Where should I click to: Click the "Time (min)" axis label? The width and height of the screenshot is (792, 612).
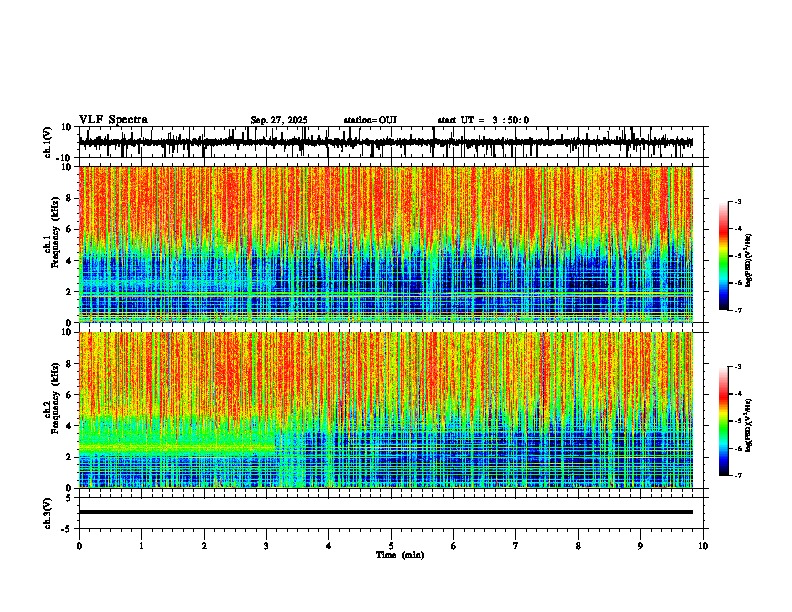tap(400, 555)
